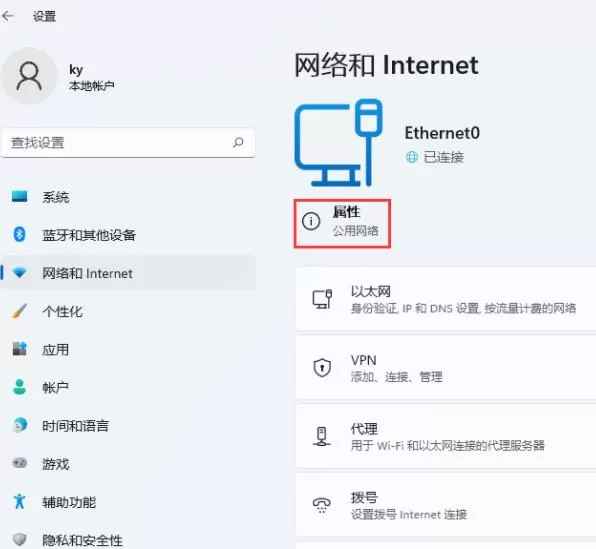This screenshot has width=596, height=549.
Task: Click the 个性化 paintbrush icon
Action: (x=19, y=311)
